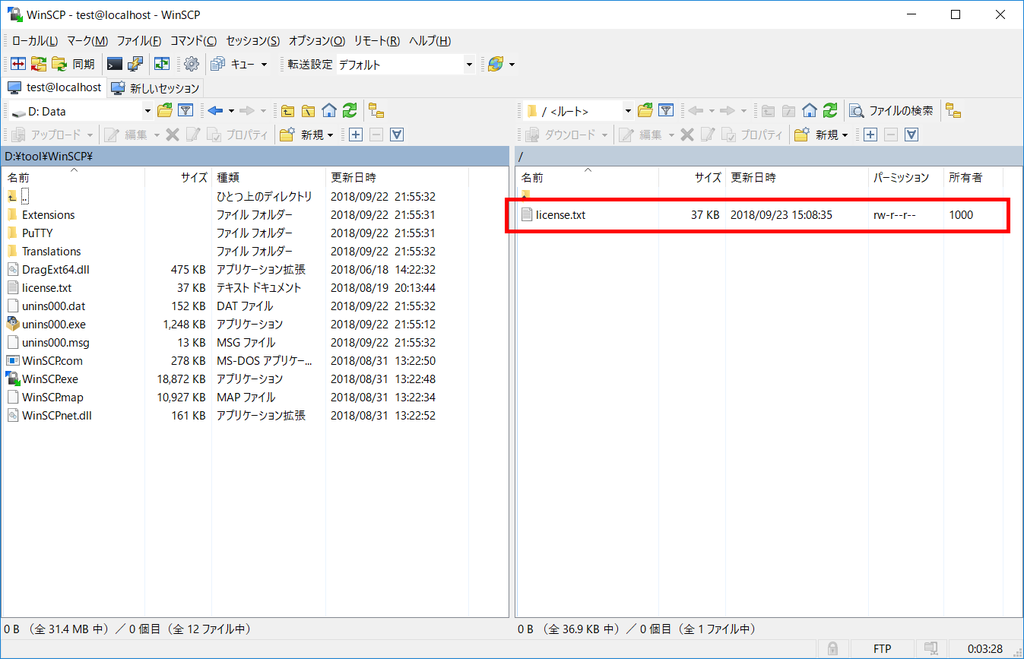Select unins000.exe in local panel

tap(54, 324)
